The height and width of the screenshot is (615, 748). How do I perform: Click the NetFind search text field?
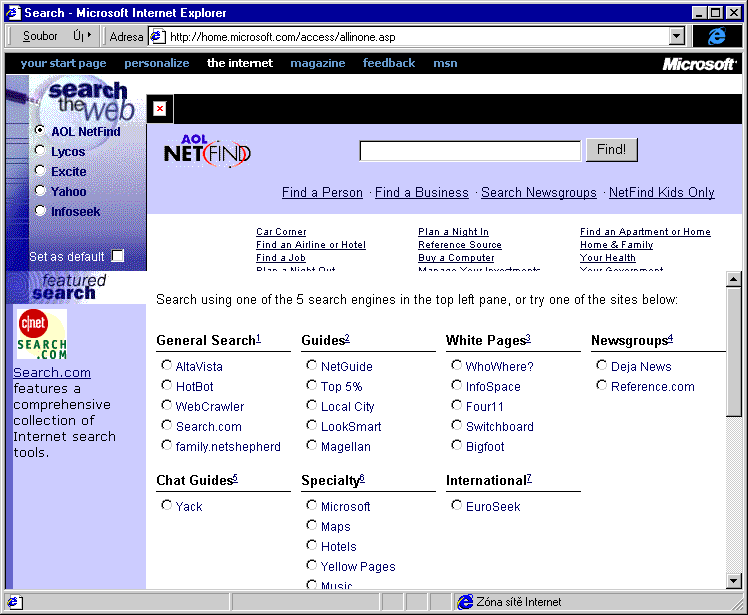tap(470, 151)
